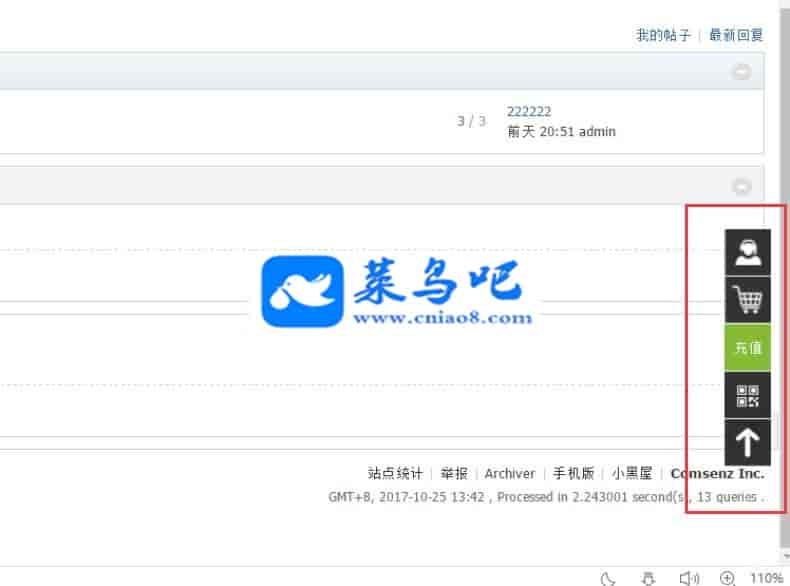The height and width of the screenshot is (586, 790).
Task: Open the 小黑屋 footer link
Action: tap(632, 473)
